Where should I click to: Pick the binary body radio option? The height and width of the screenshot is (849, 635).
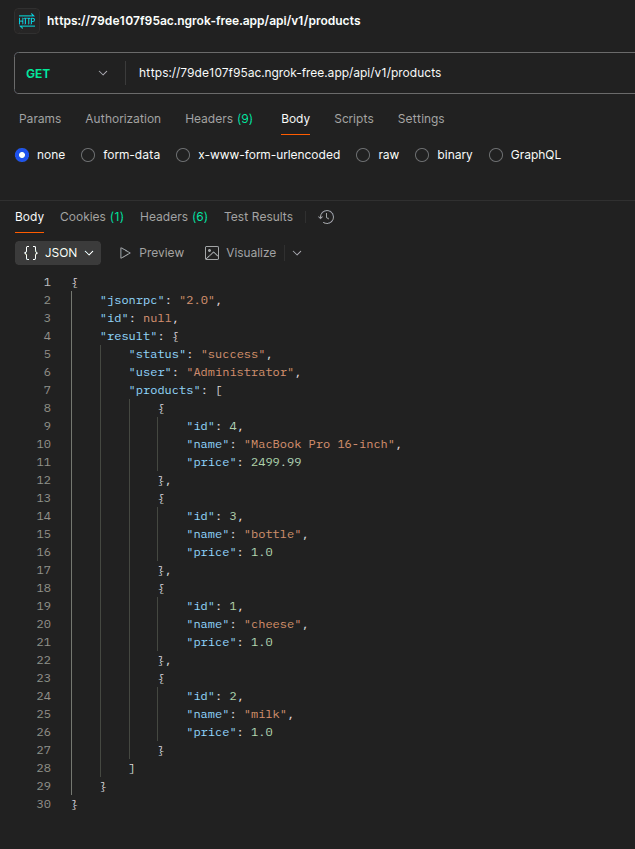coord(422,155)
